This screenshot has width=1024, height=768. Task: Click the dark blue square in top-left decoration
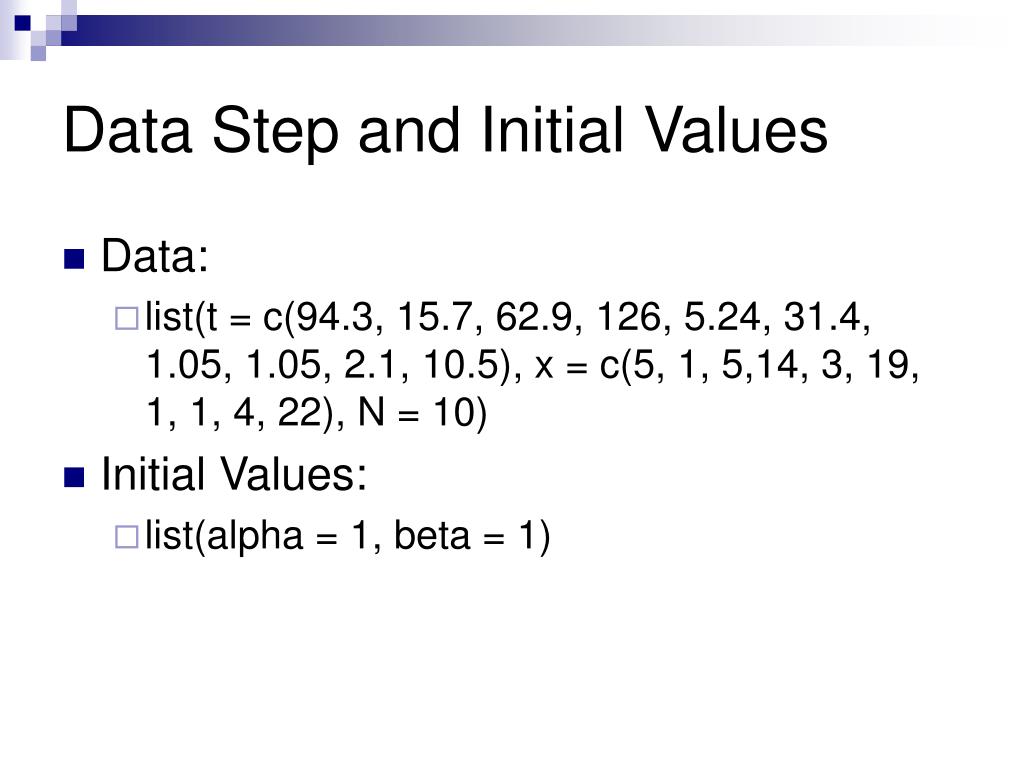tap(22, 23)
